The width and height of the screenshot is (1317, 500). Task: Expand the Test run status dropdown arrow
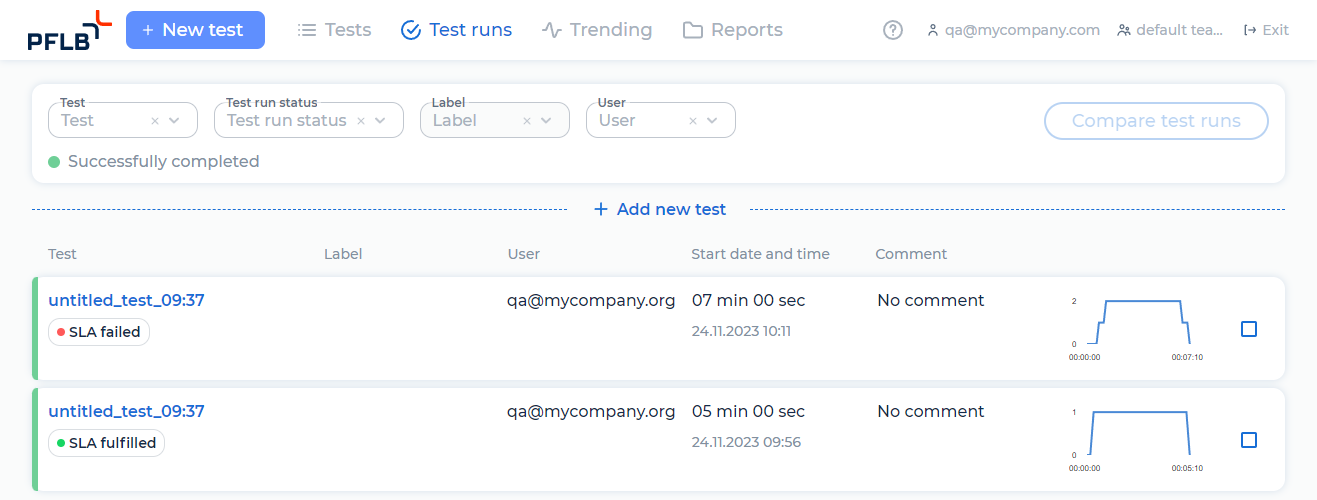(x=381, y=121)
